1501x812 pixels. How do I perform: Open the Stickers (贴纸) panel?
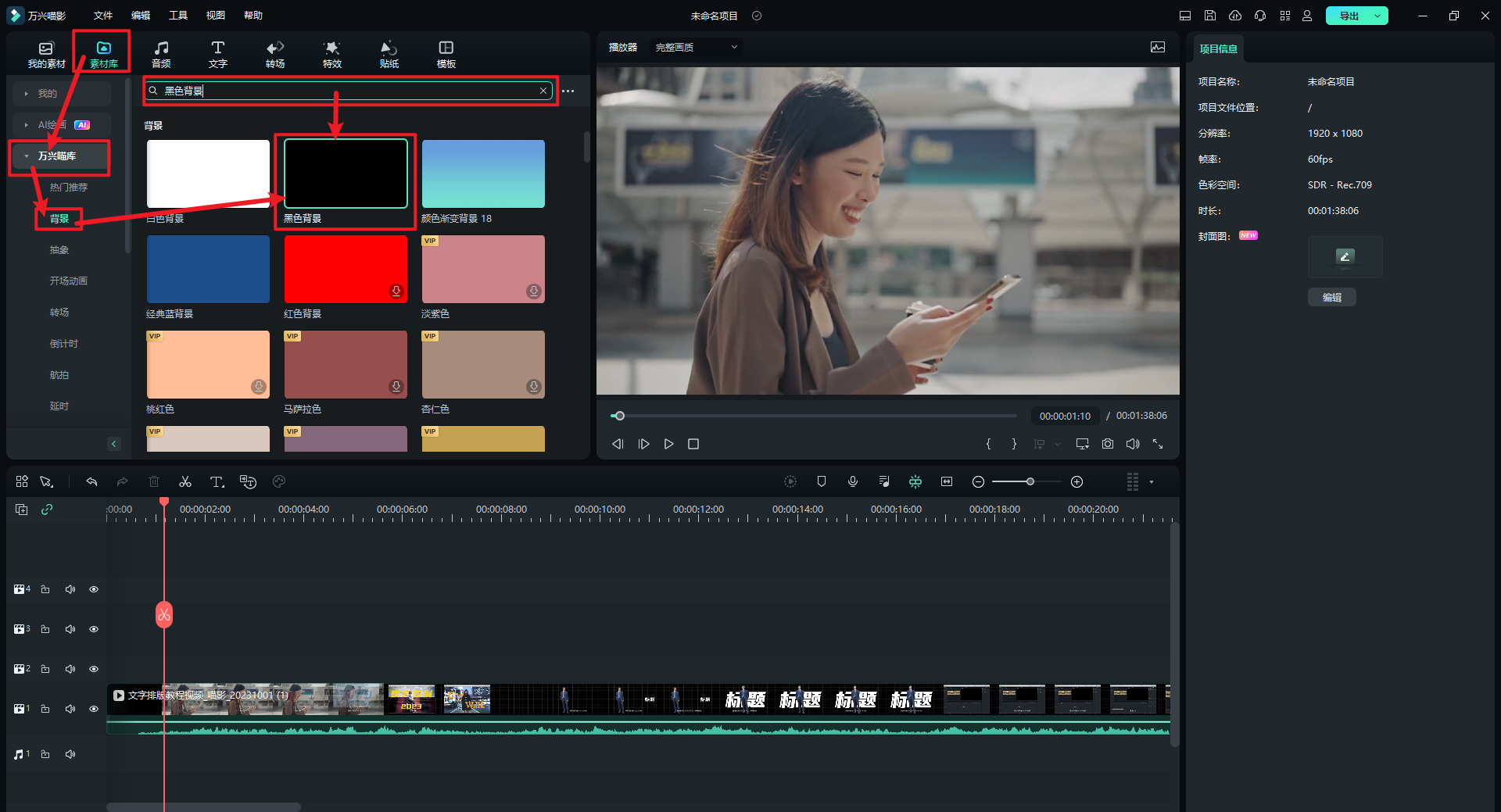tap(389, 54)
